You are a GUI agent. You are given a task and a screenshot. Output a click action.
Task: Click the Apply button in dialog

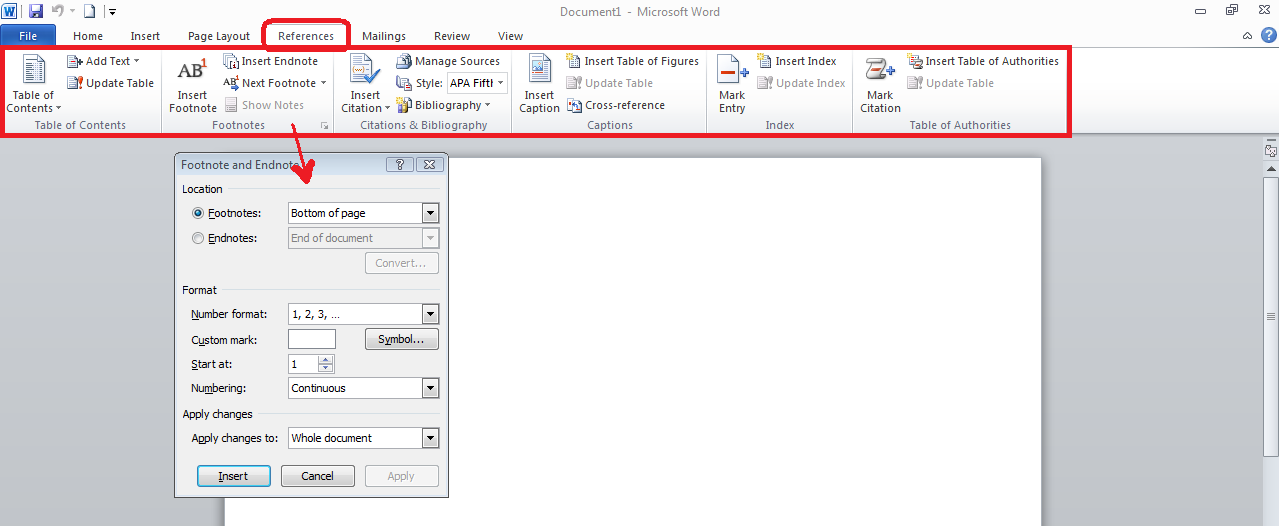pos(401,476)
